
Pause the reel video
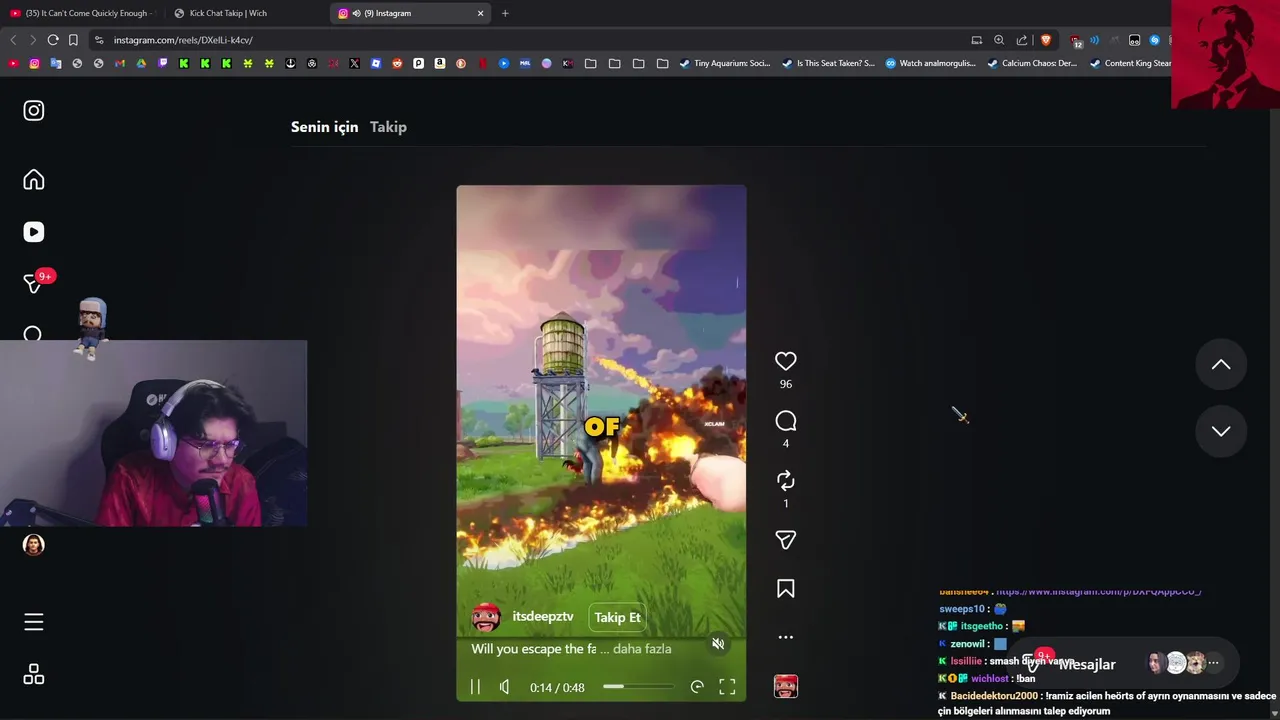[475, 687]
